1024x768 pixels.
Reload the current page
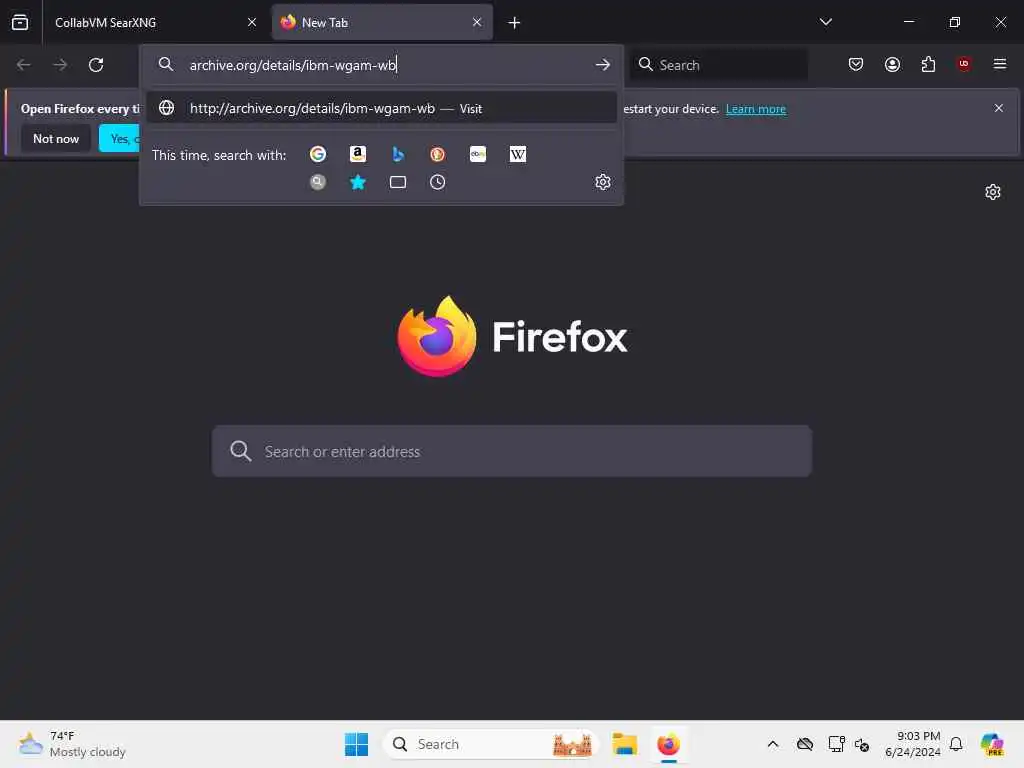(96, 65)
